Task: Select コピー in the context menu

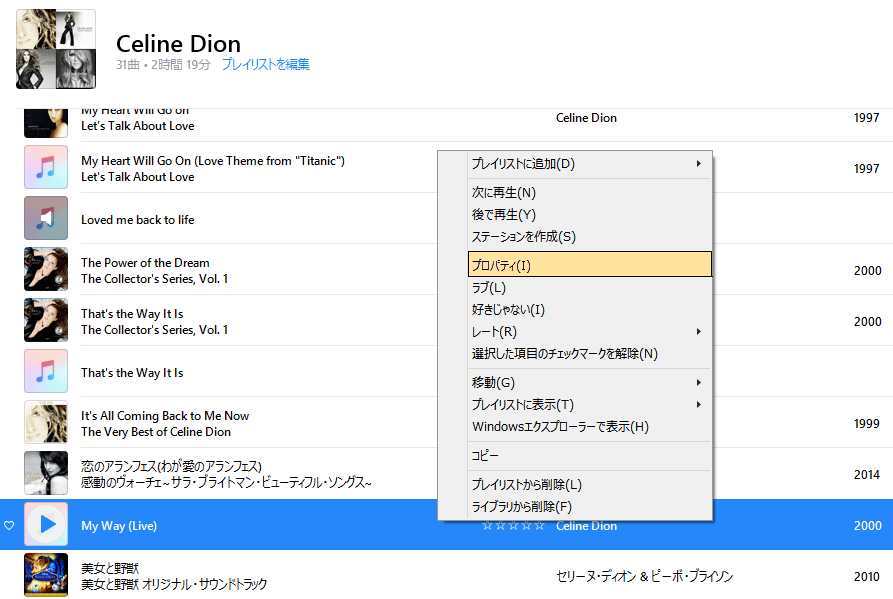Action: click(590, 456)
